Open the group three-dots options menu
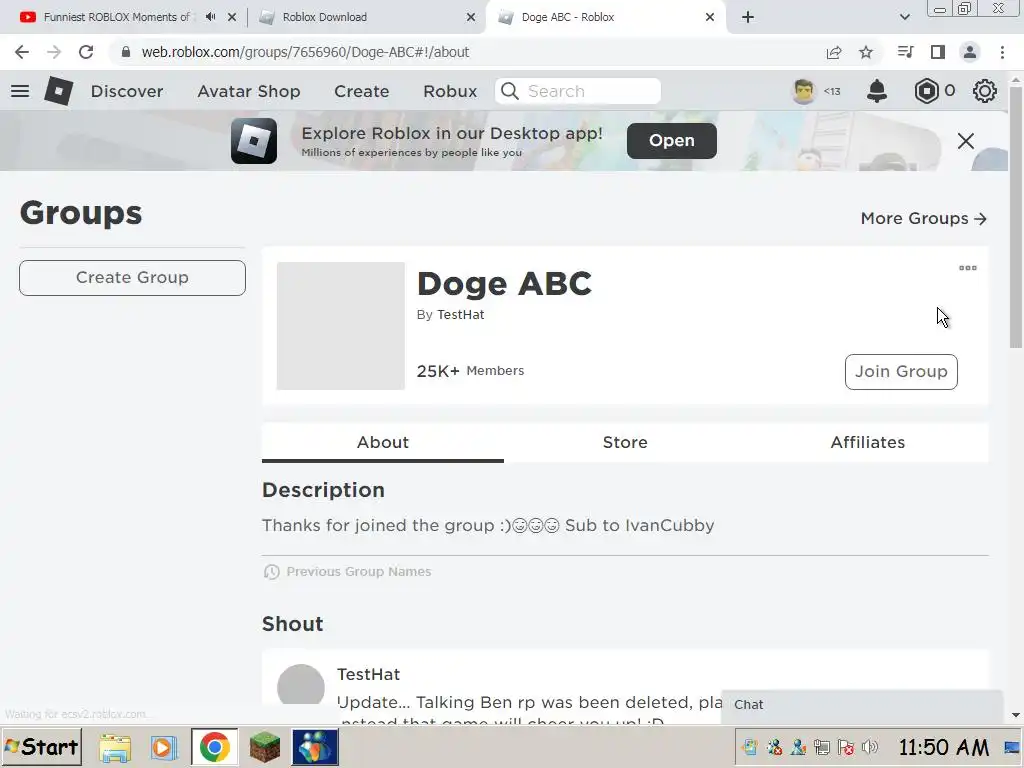The width and height of the screenshot is (1024, 768). 967,268
